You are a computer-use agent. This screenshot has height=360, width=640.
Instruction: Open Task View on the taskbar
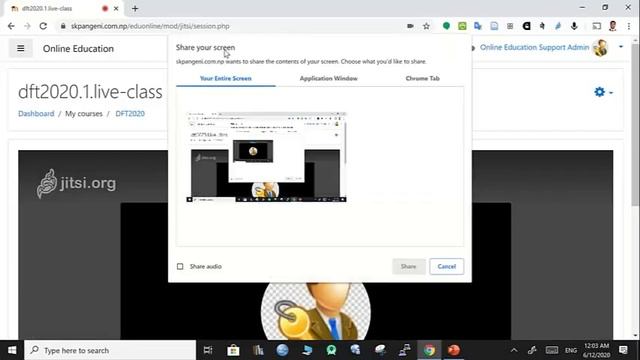[x=208, y=350]
